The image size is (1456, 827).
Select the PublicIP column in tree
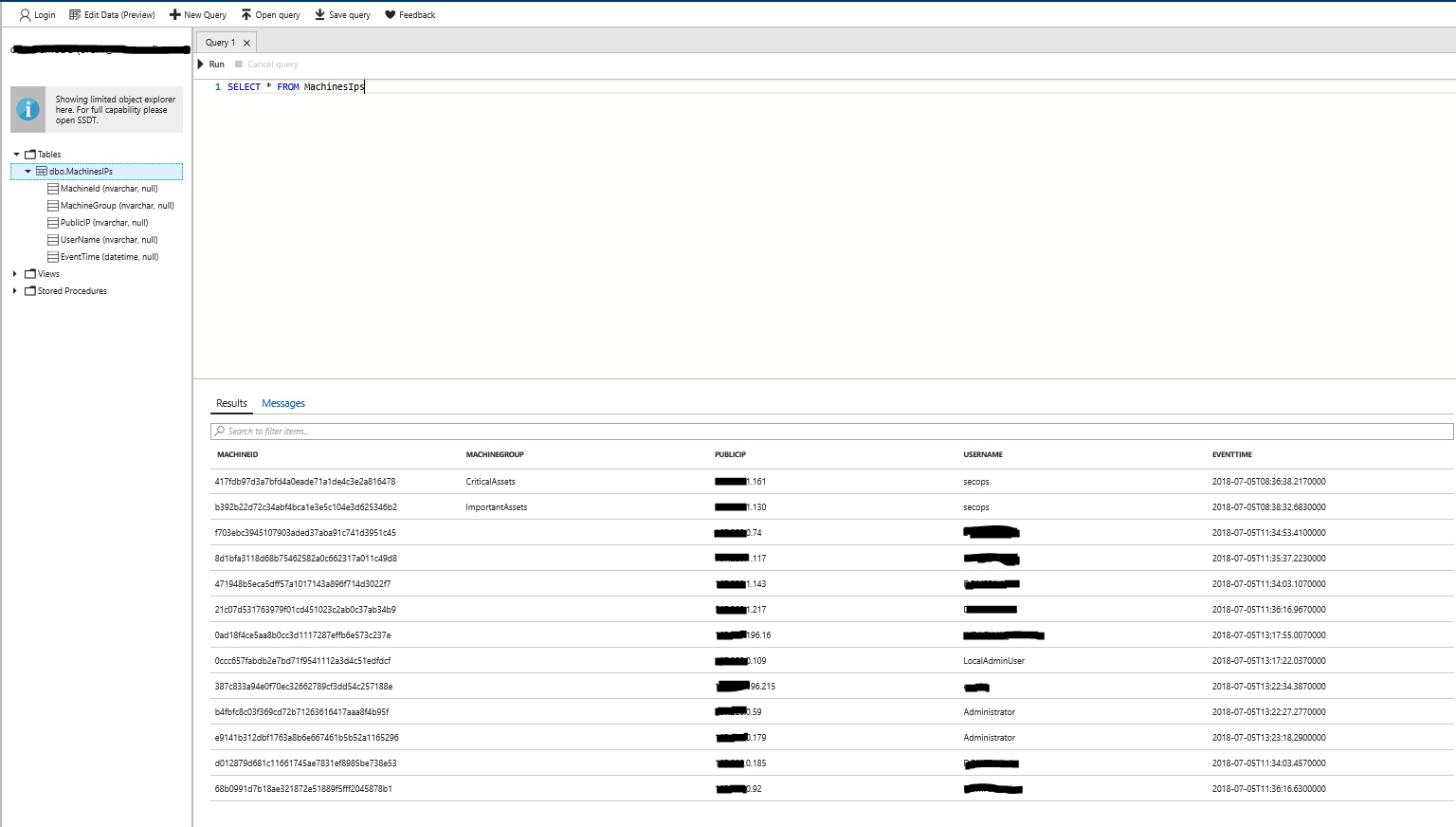click(103, 223)
